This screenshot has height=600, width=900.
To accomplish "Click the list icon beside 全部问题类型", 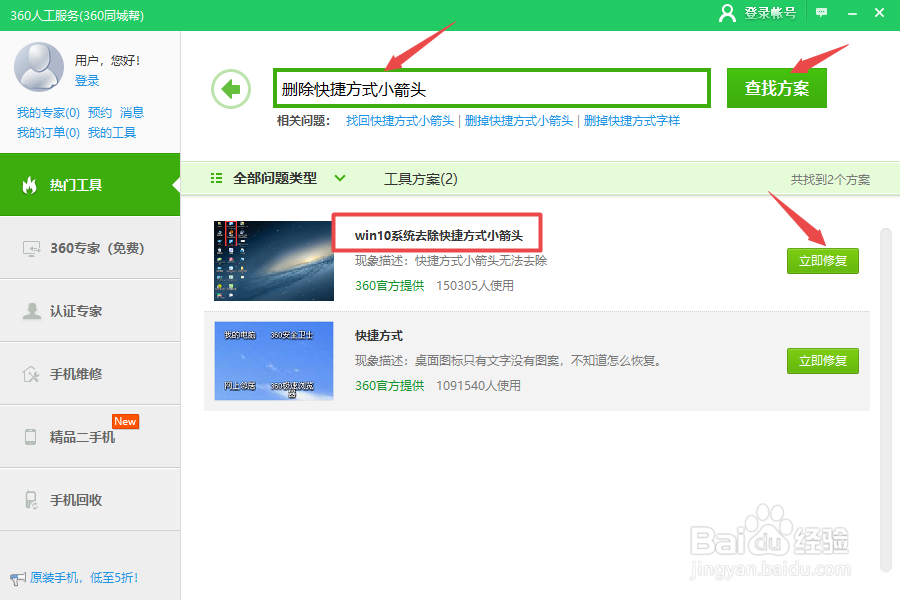I will coord(216,179).
